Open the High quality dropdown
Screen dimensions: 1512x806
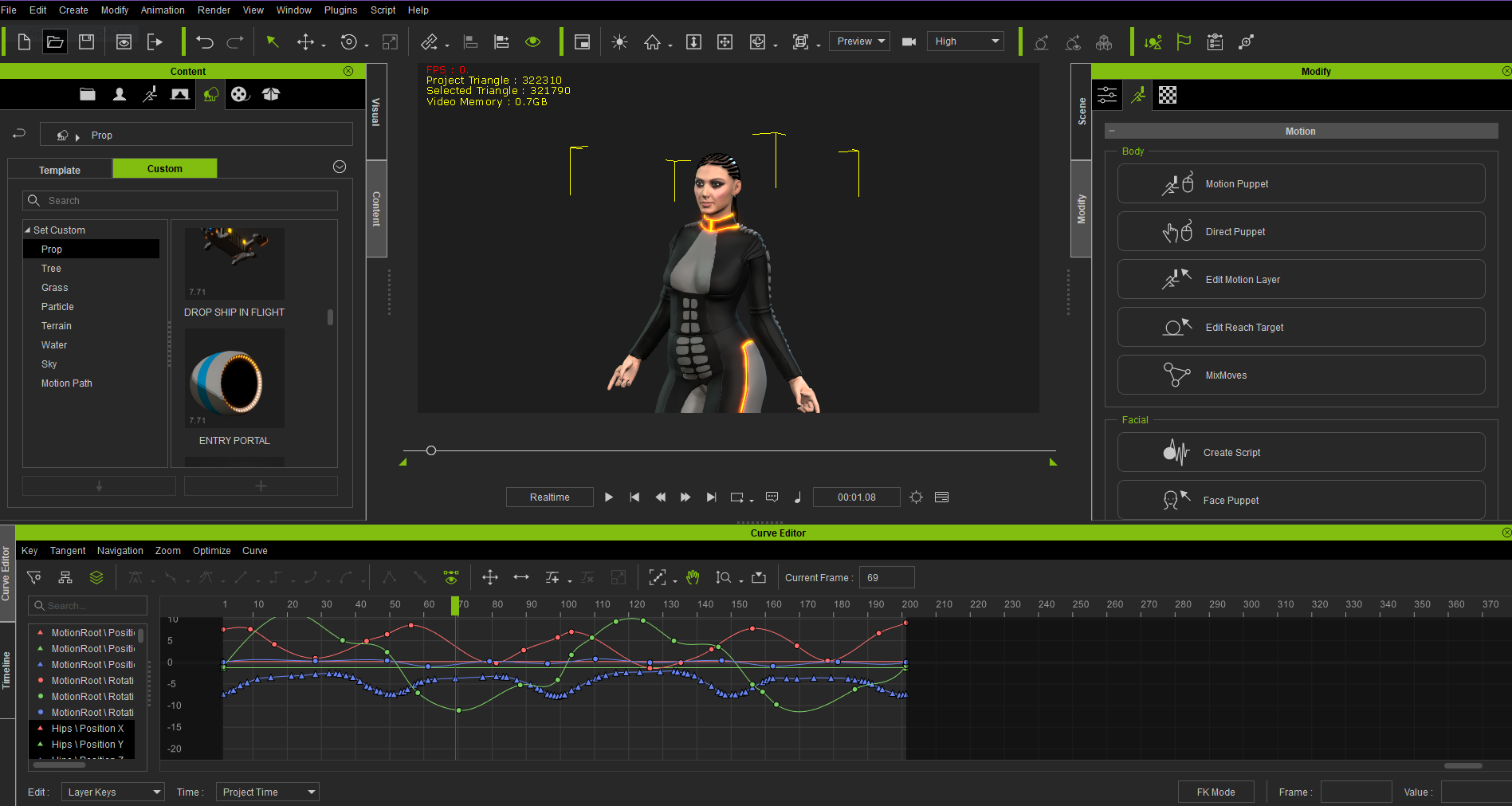(x=966, y=41)
